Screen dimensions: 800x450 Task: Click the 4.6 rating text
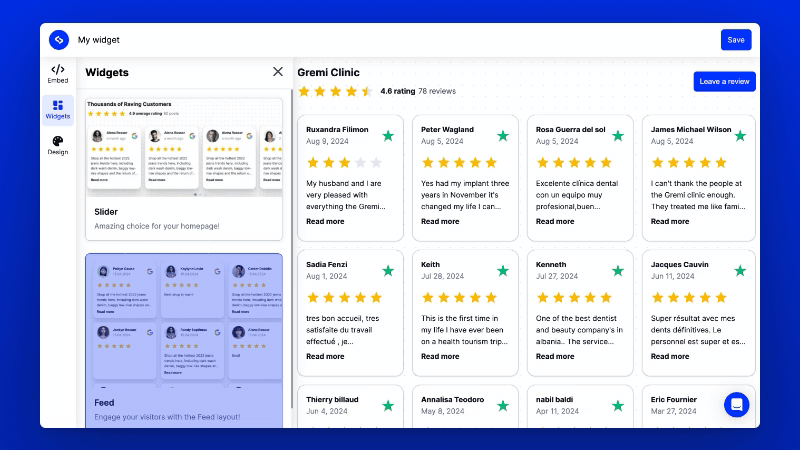[x=398, y=91]
